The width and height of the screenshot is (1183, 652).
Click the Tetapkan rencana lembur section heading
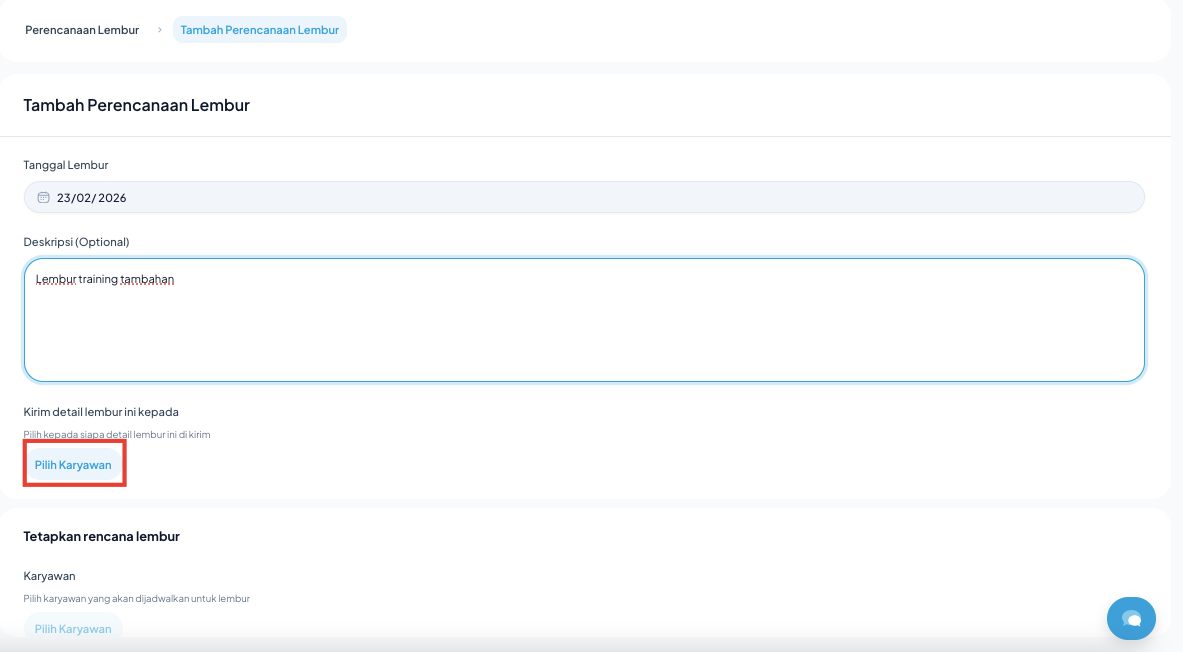click(101, 536)
